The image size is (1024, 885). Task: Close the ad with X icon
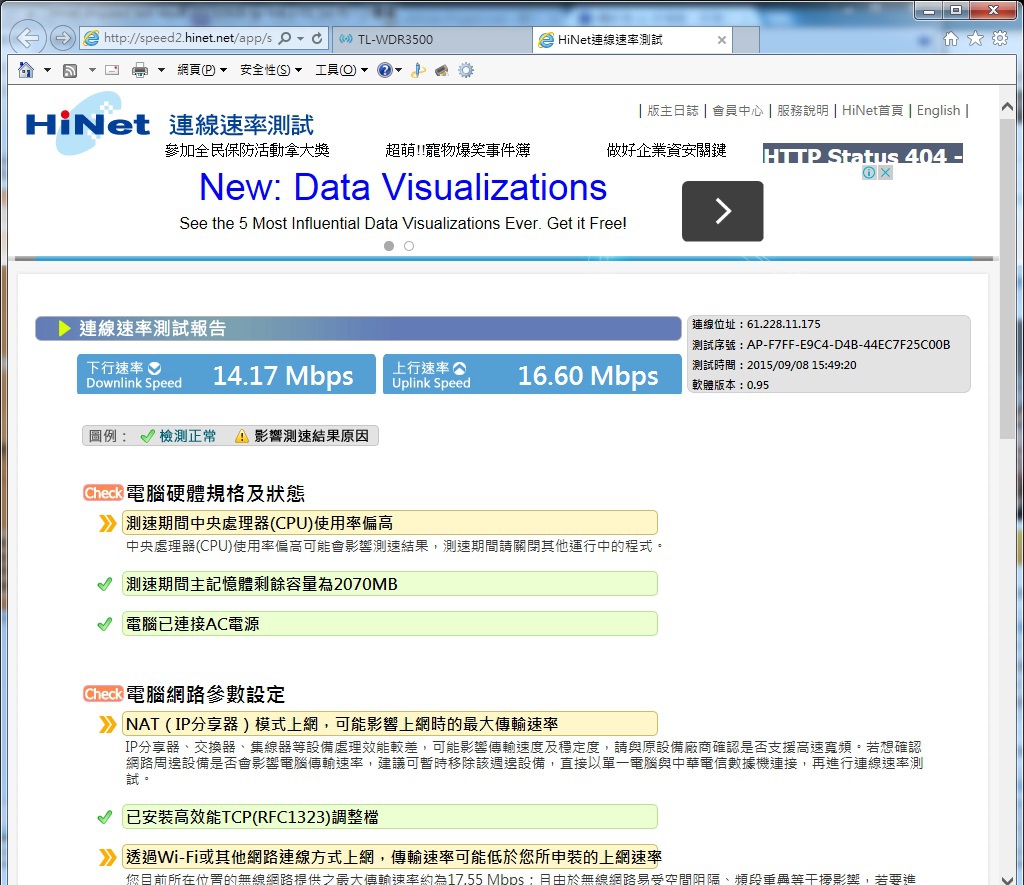pyautogui.click(x=886, y=172)
